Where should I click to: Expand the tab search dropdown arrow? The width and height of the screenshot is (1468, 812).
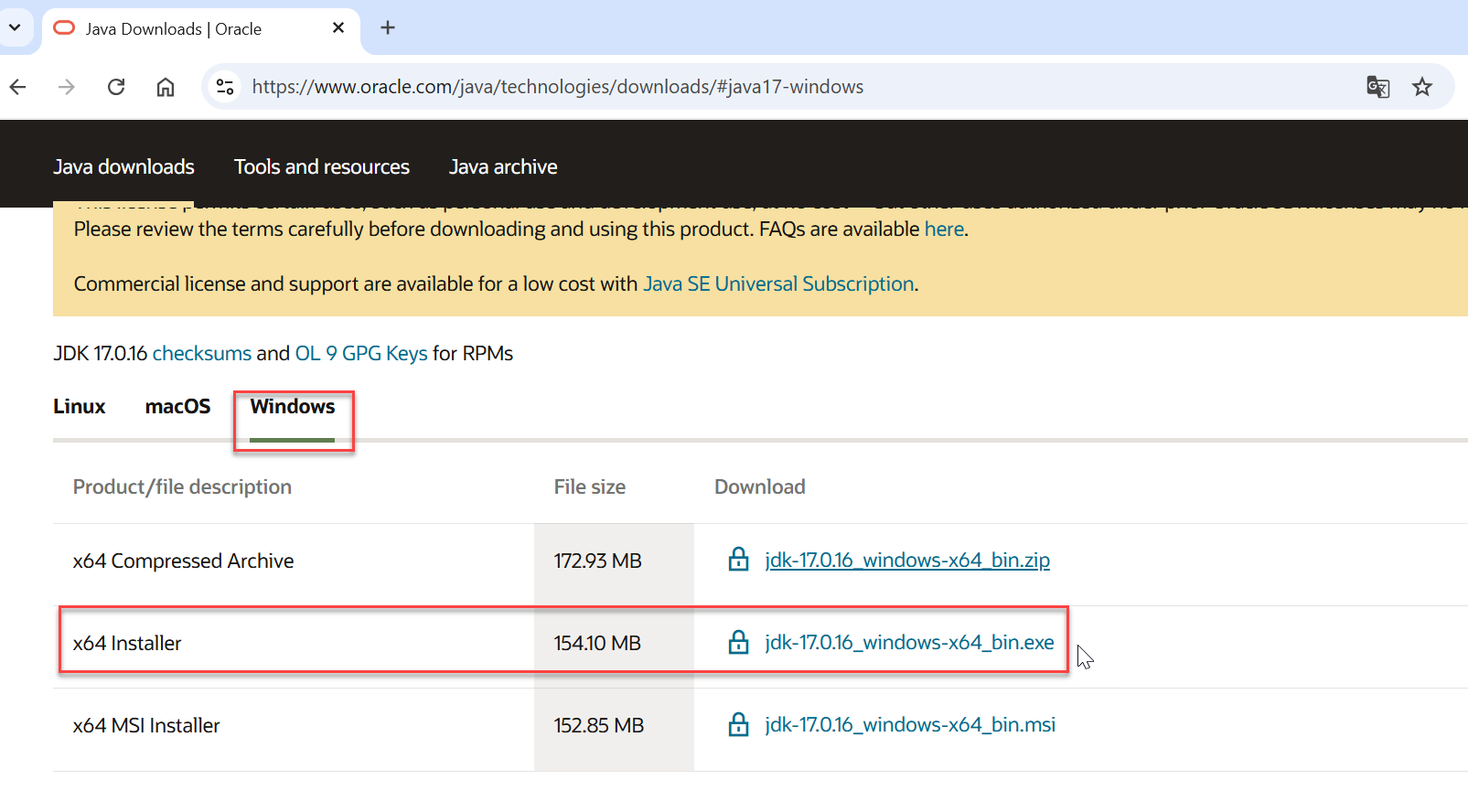[15, 27]
